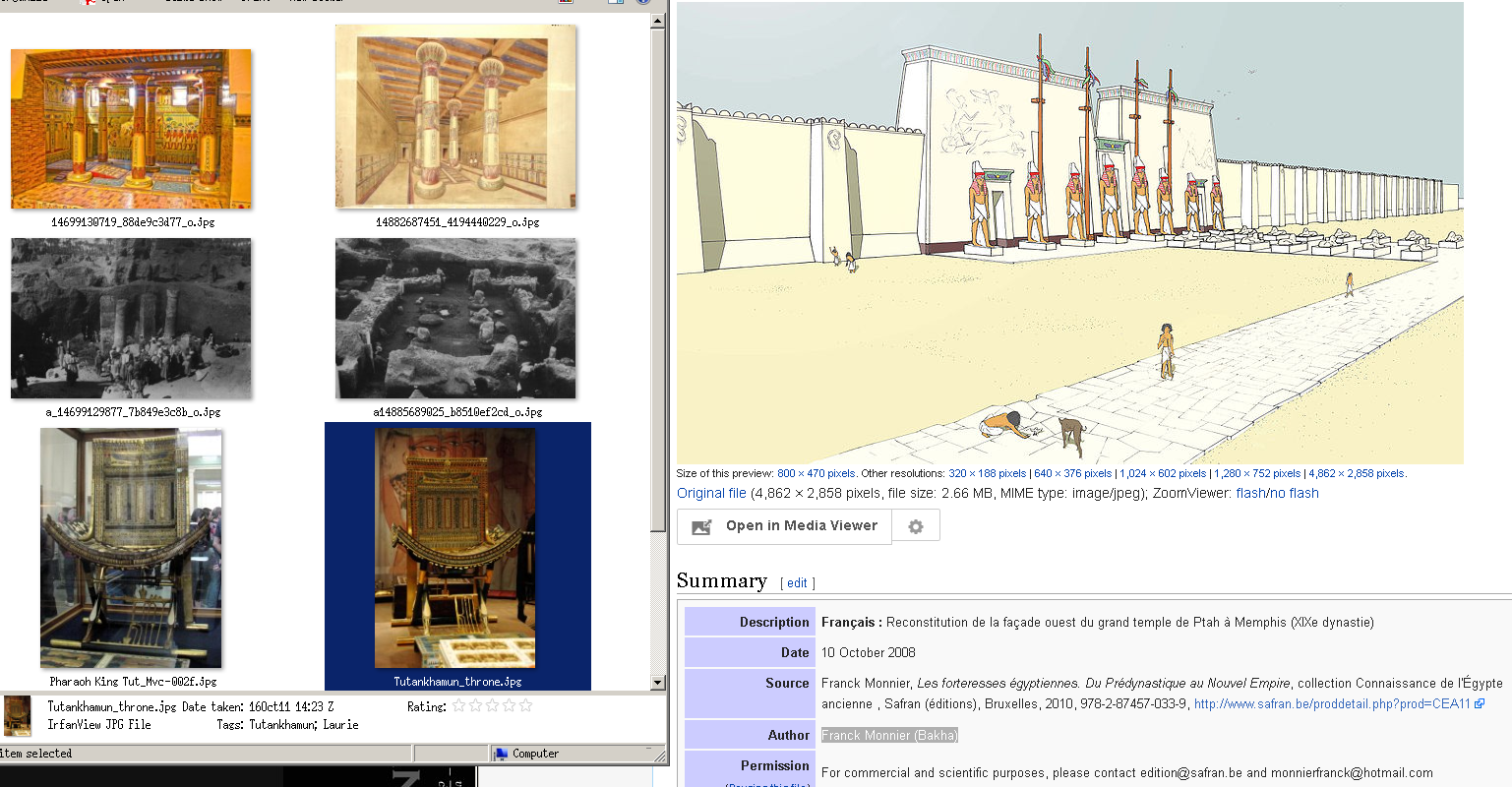Click the small preview icon in the Explorer details pane
This screenshot has width=1512, height=787.
(18, 715)
